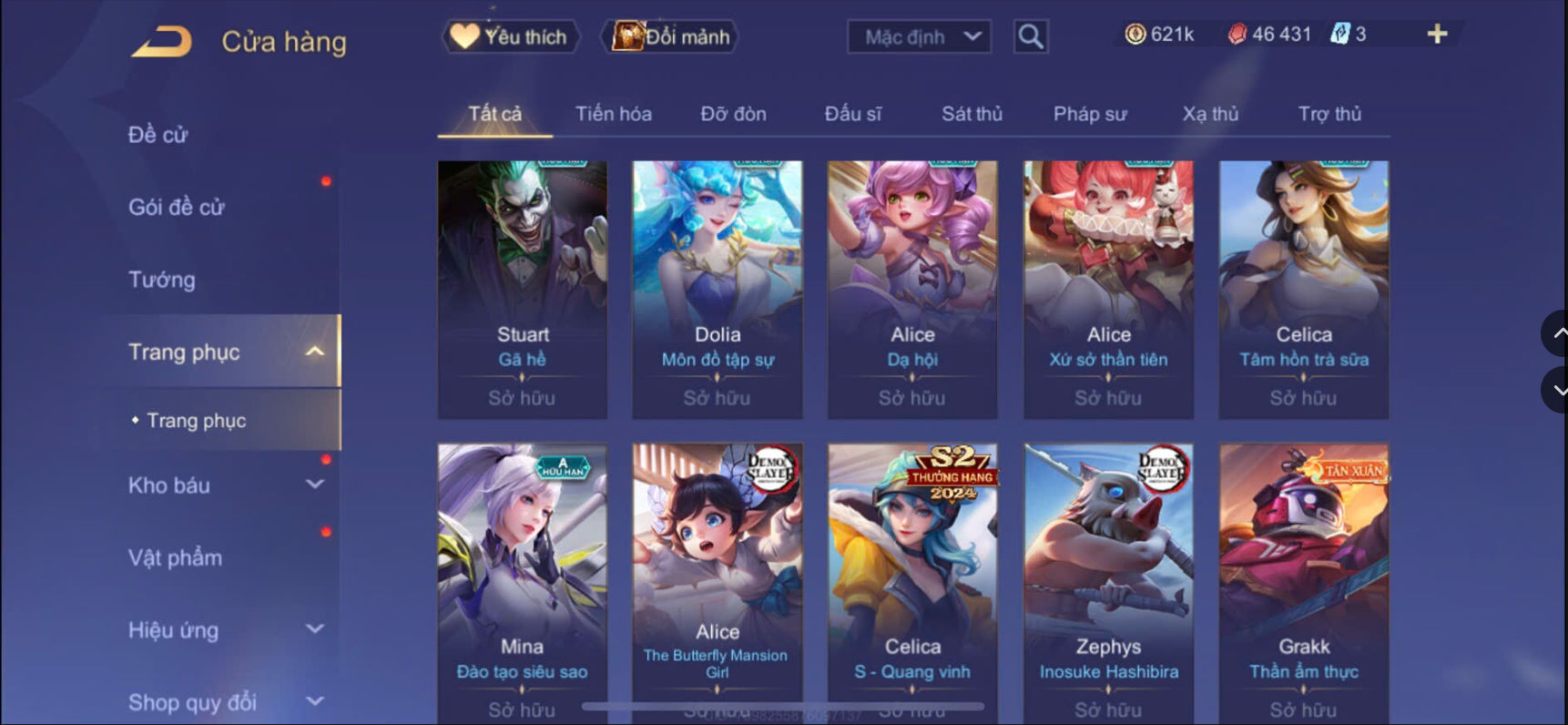The image size is (1568, 725).
Task: Click the gold coin balance icon
Action: pos(1135,34)
